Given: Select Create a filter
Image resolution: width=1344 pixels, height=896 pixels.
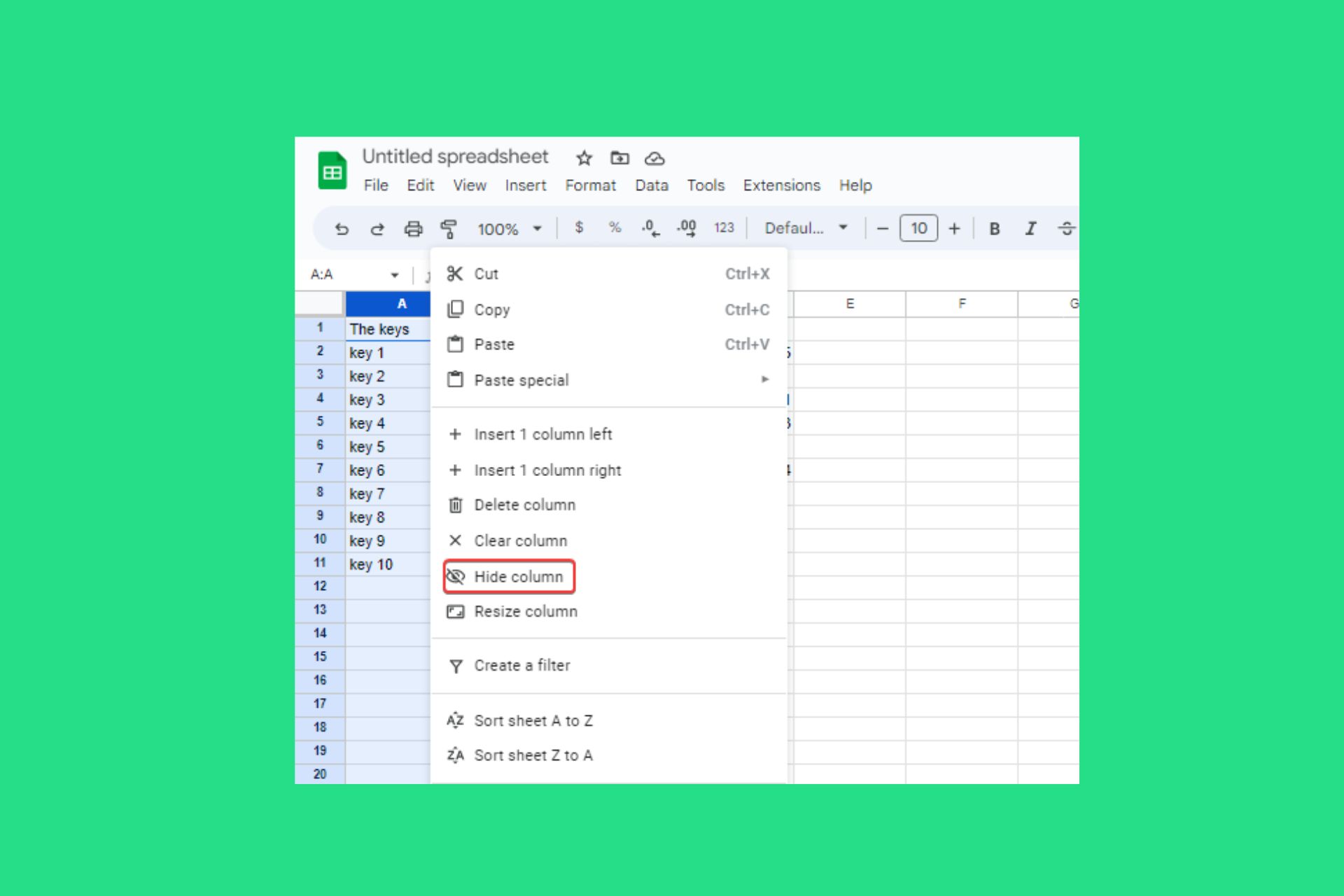Looking at the screenshot, I should (x=609, y=666).
